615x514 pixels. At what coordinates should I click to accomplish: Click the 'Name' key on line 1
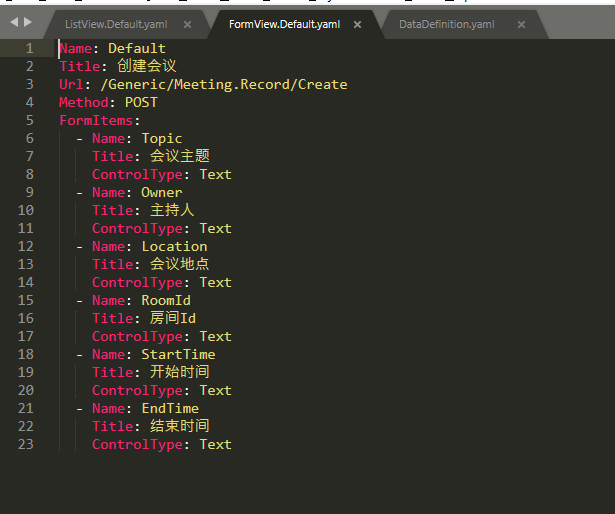[x=76, y=48]
